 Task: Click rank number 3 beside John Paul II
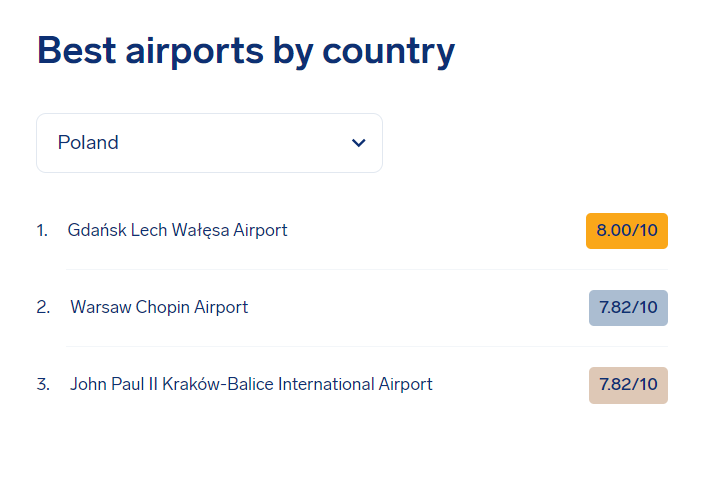43,384
